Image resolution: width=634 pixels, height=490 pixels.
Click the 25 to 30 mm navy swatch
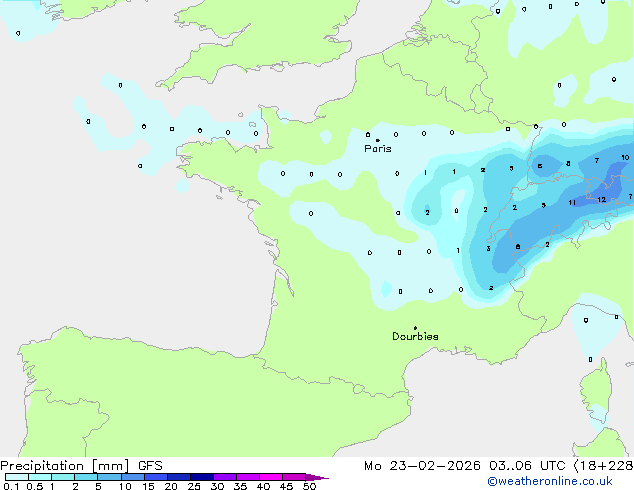point(202,477)
